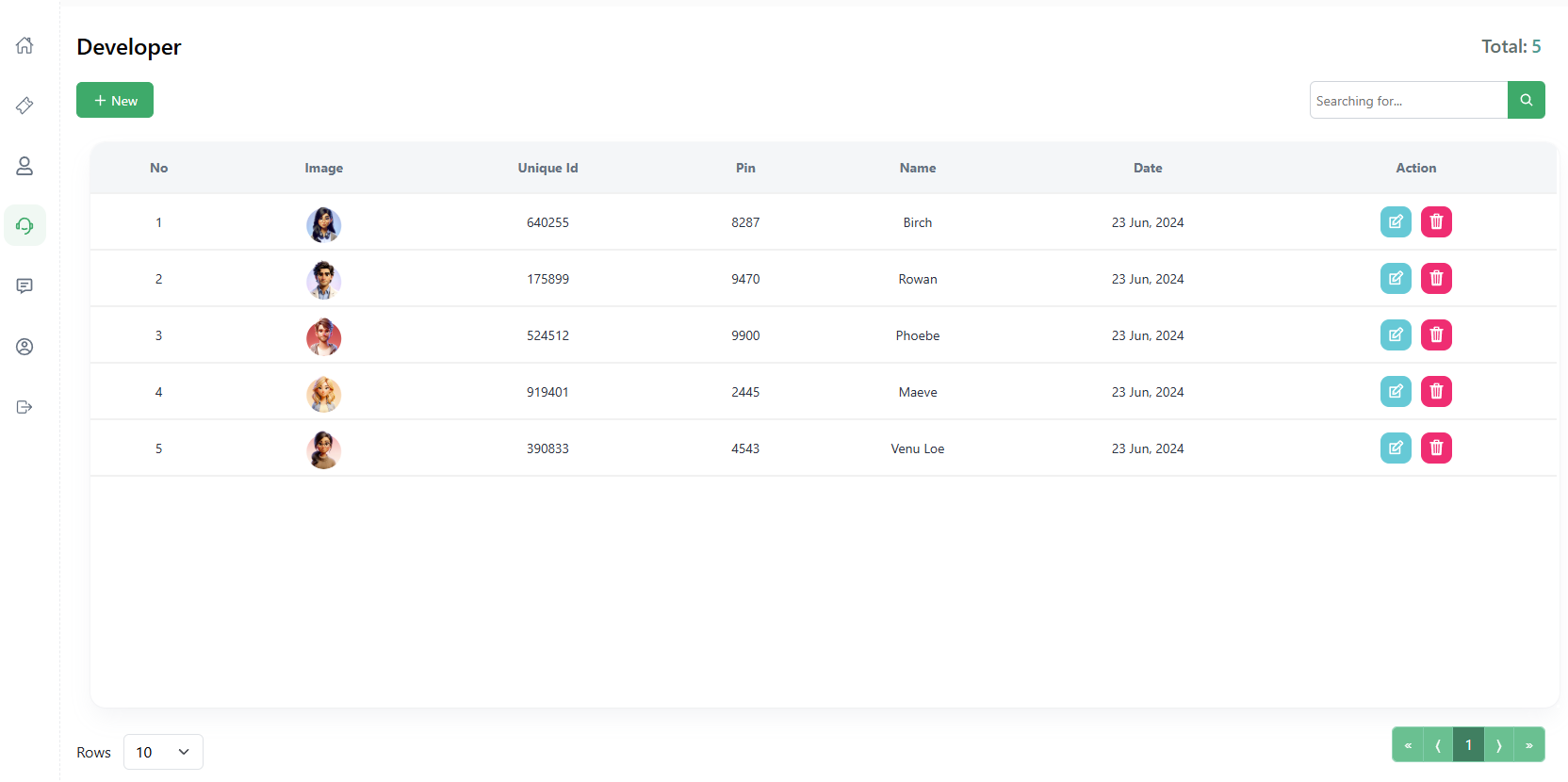Delete the Venu Loe entry

(1436, 448)
